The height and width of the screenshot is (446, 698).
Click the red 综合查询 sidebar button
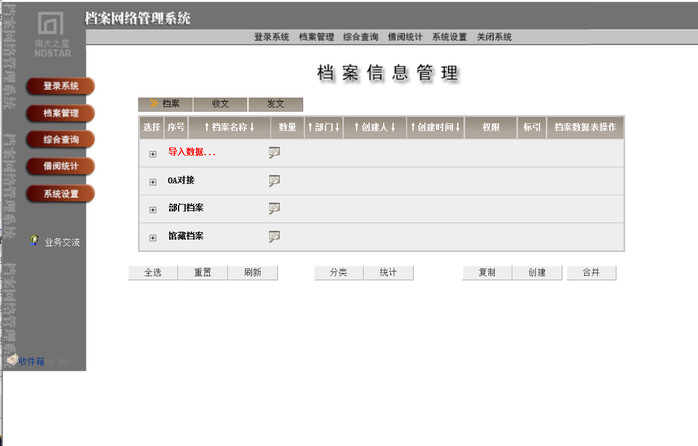(x=61, y=140)
